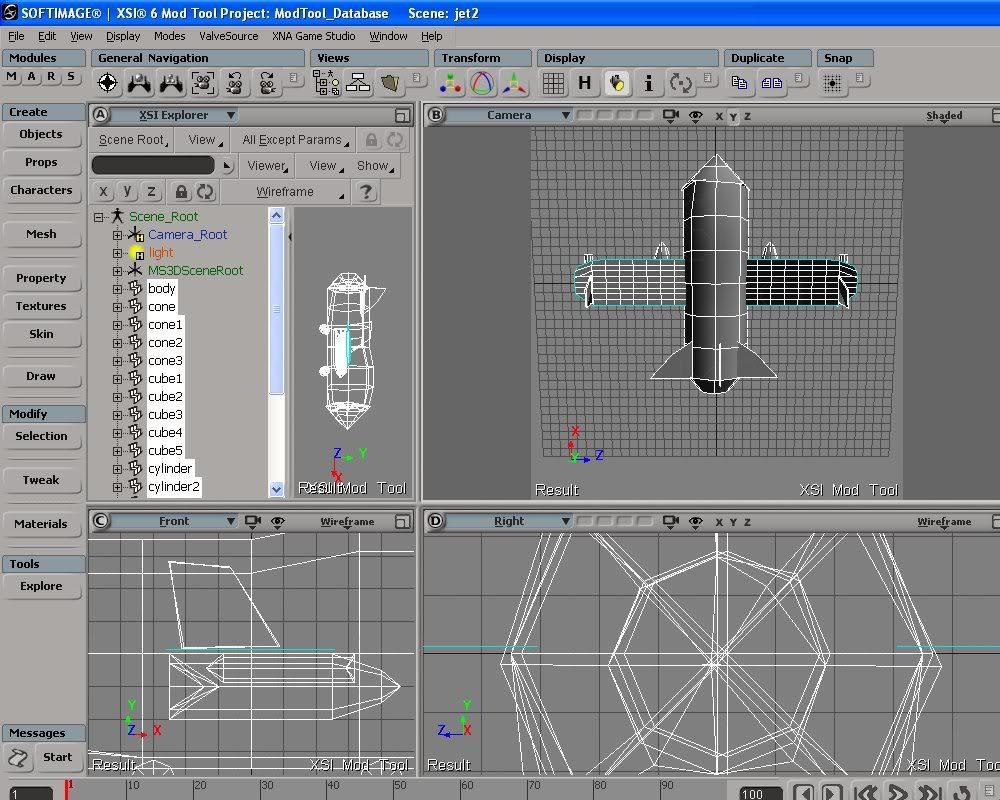Open the XNA Game Studio menu
This screenshot has height=800, width=1000.
click(313, 36)
